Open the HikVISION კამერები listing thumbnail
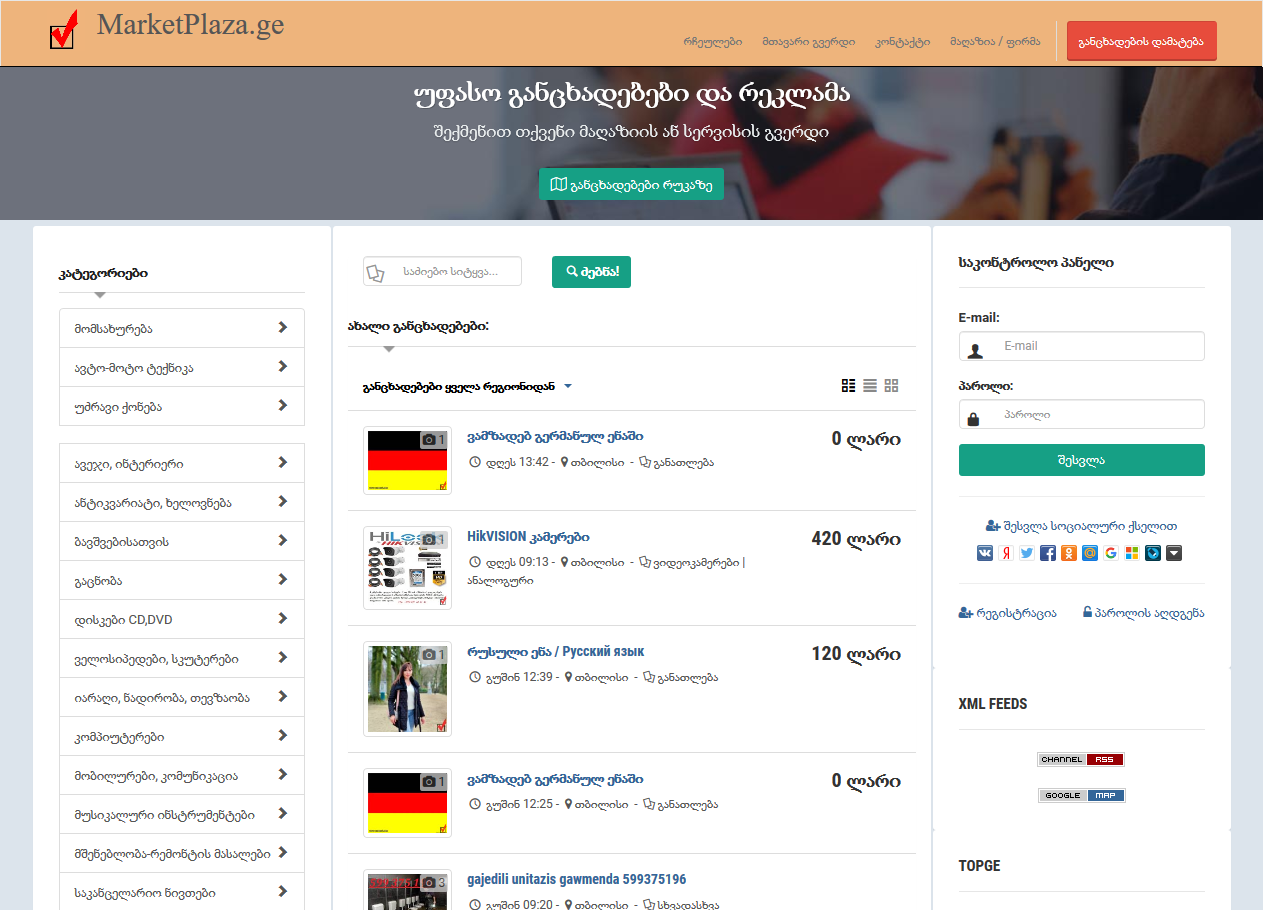The width and height of the screenshot is (1263, 910). [x=407, y=568]
